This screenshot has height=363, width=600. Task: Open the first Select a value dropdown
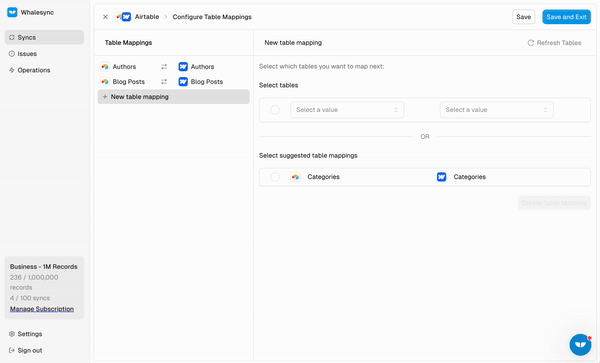[347, 110]
